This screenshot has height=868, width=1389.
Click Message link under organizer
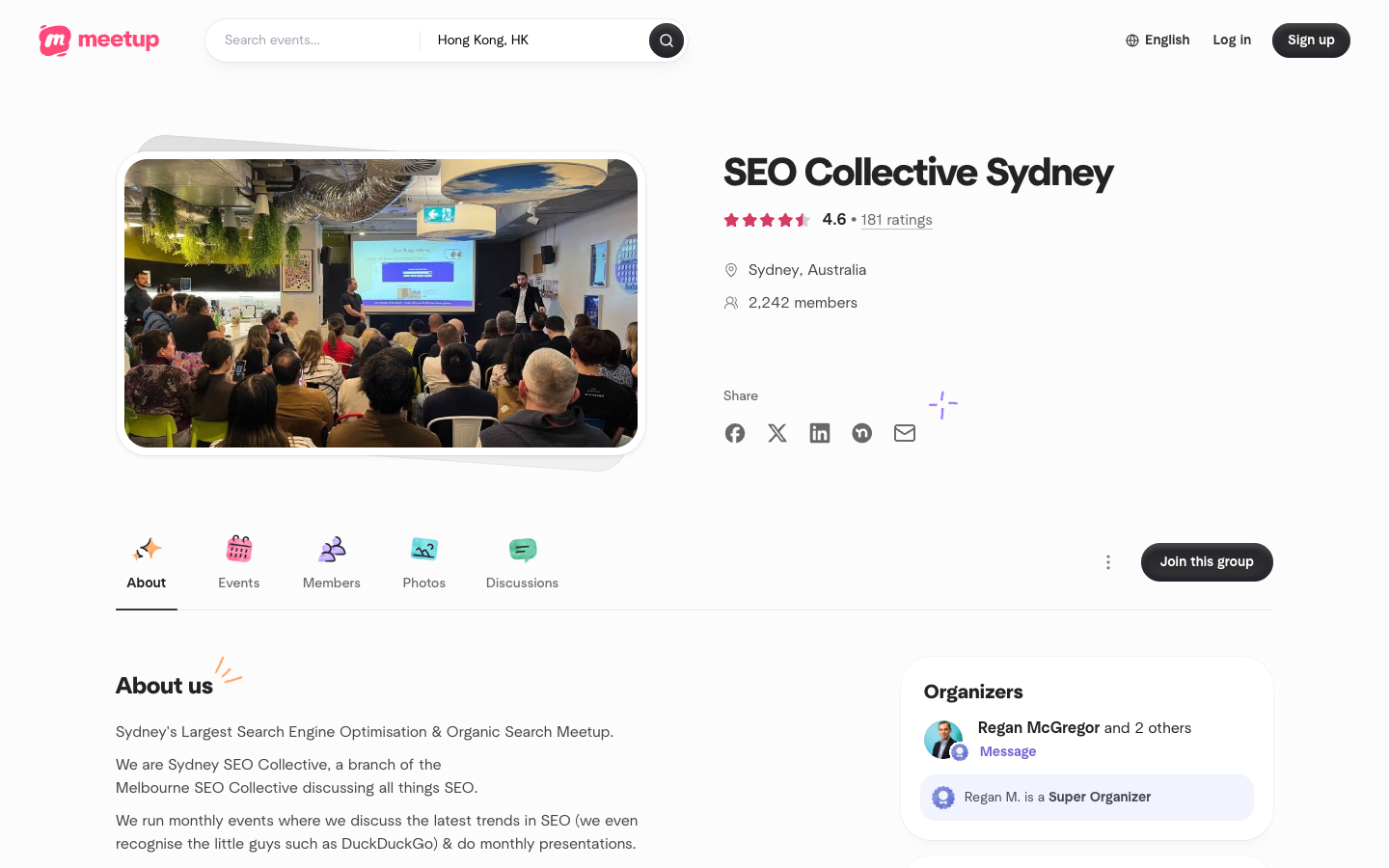(x=1008, y=751)
